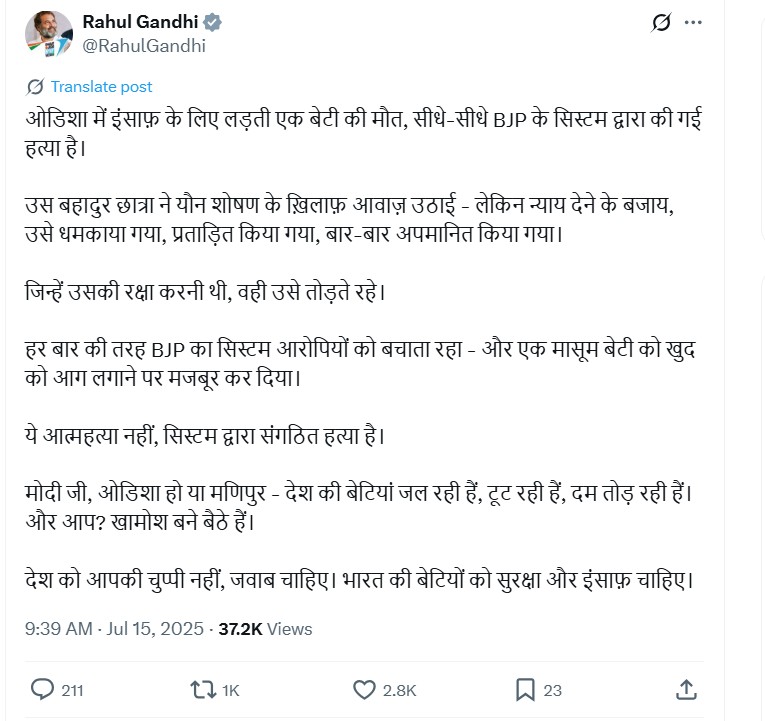Bookmark this post using bookmark icon
This screenshot has height=721, width=765.
(525, 689)
